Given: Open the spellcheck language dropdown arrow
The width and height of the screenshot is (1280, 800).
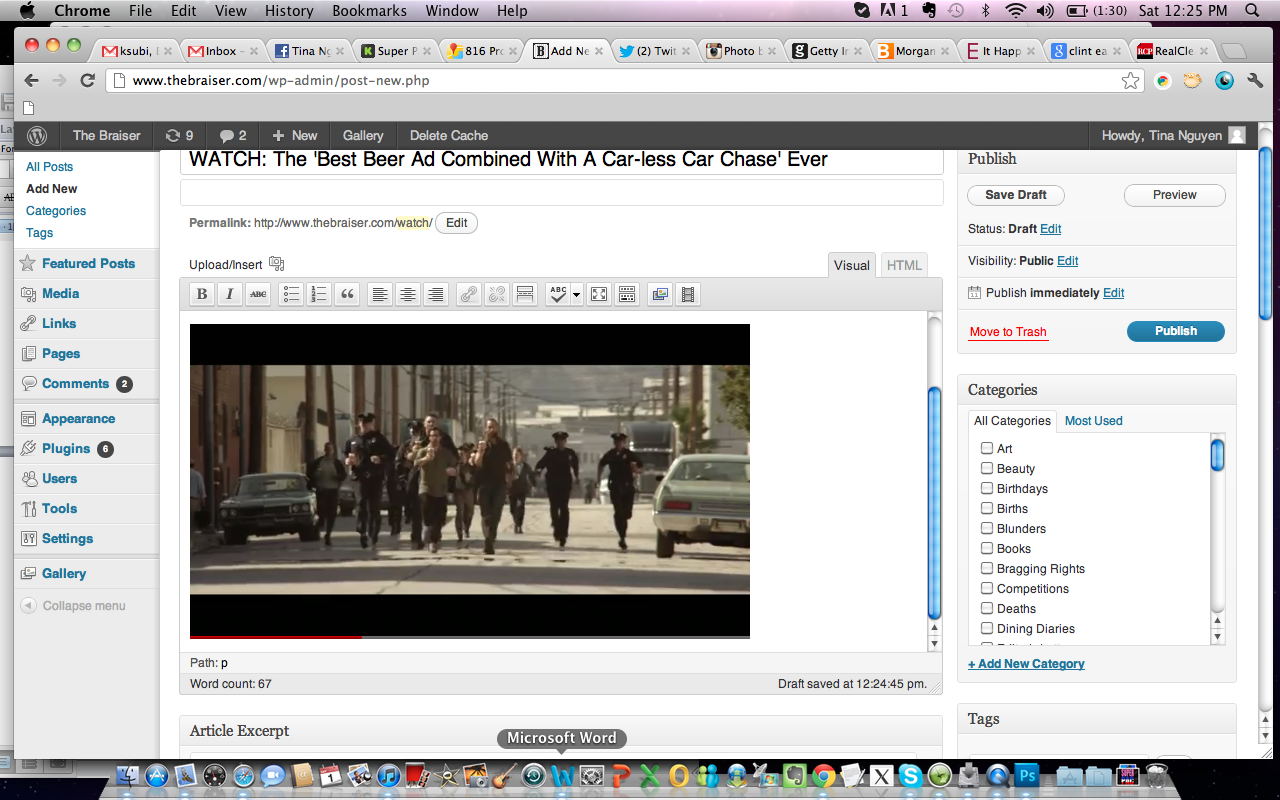Looking at the screenshot, I should 577,295.
